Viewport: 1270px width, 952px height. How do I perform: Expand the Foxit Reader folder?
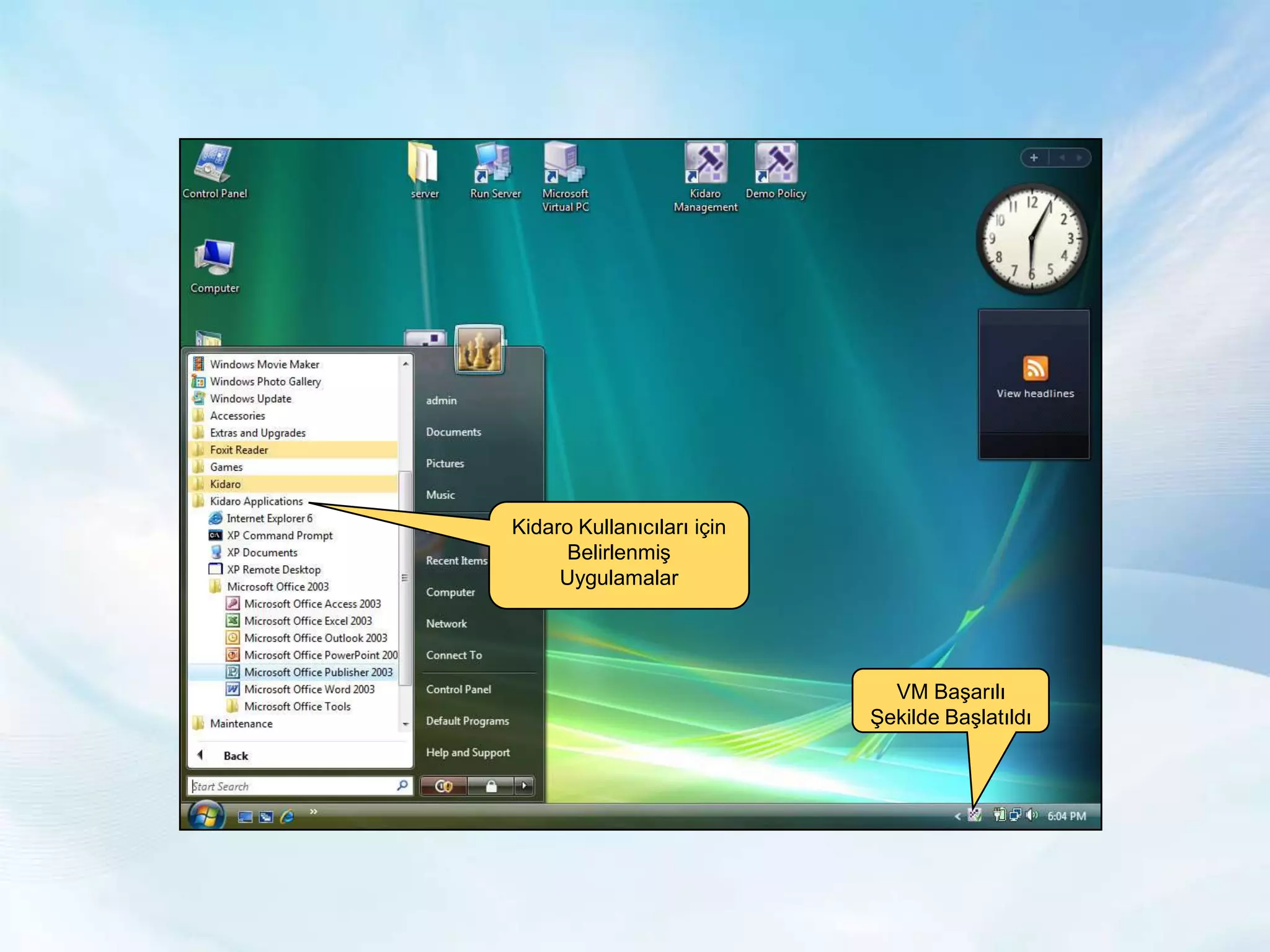click(x=293, y=450)
